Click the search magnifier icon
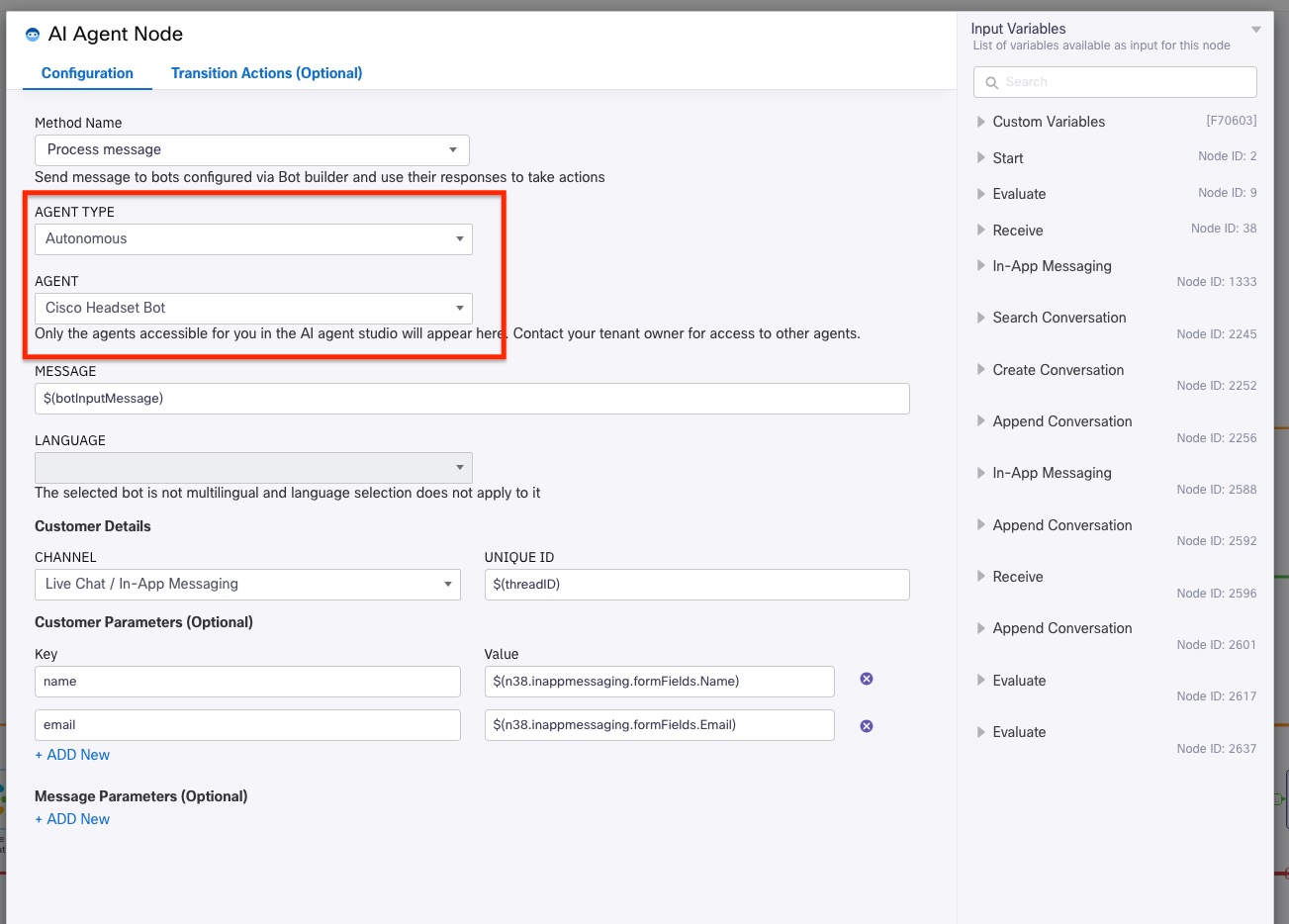 991,83
